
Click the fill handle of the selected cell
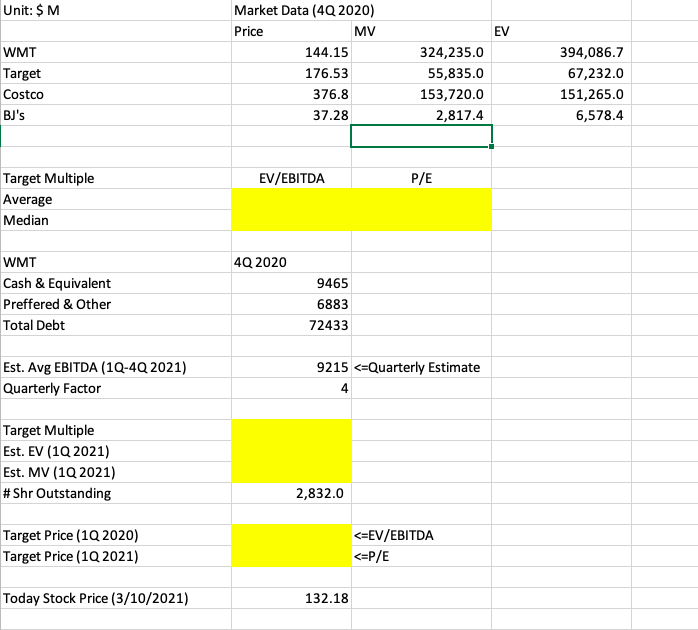point(491,146)
